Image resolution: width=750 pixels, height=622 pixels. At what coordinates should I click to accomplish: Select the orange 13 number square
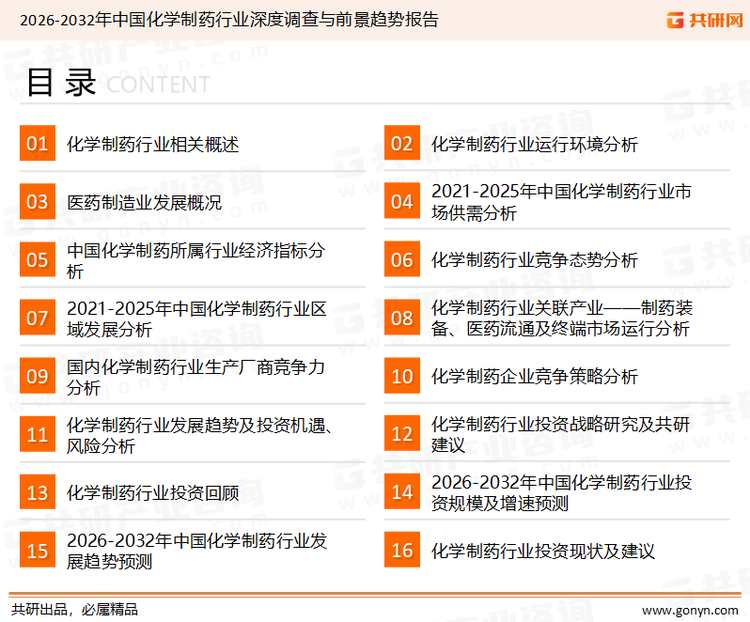[37, 492]
